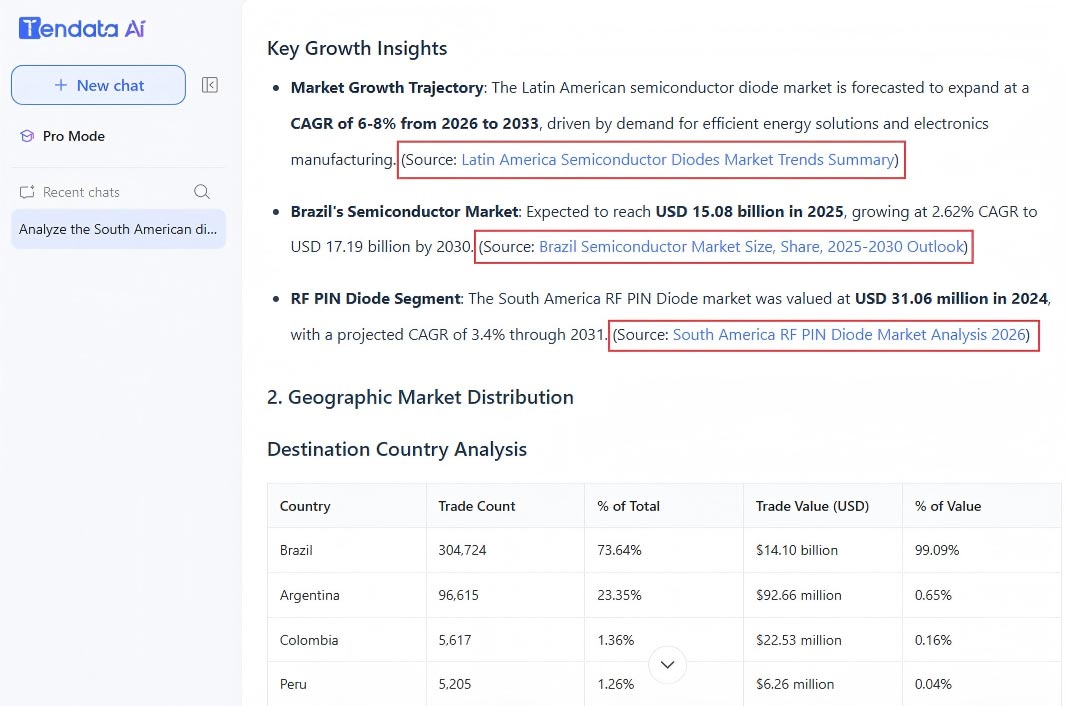
Task: Click the scroll-down chevron button
Action: click(668, 665)
